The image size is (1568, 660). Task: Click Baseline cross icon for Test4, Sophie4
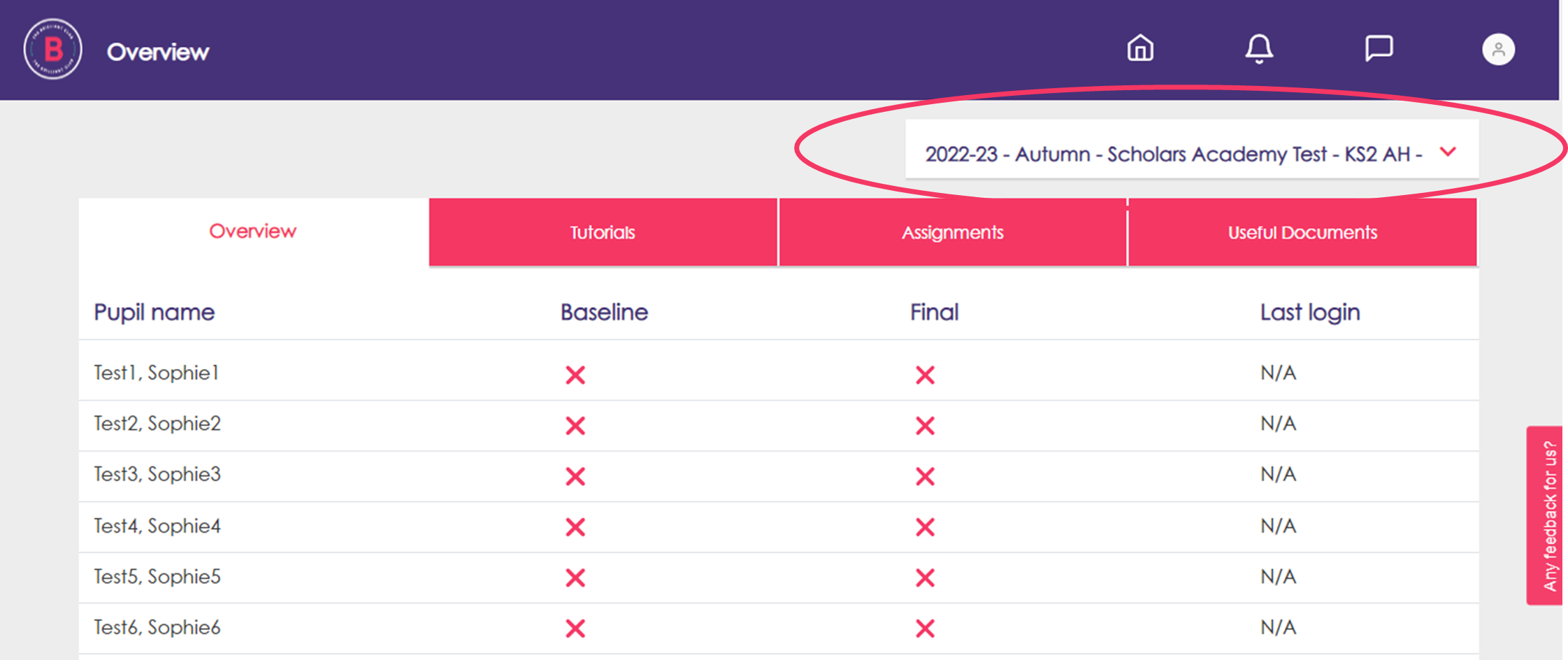click(x=575, y=527)
